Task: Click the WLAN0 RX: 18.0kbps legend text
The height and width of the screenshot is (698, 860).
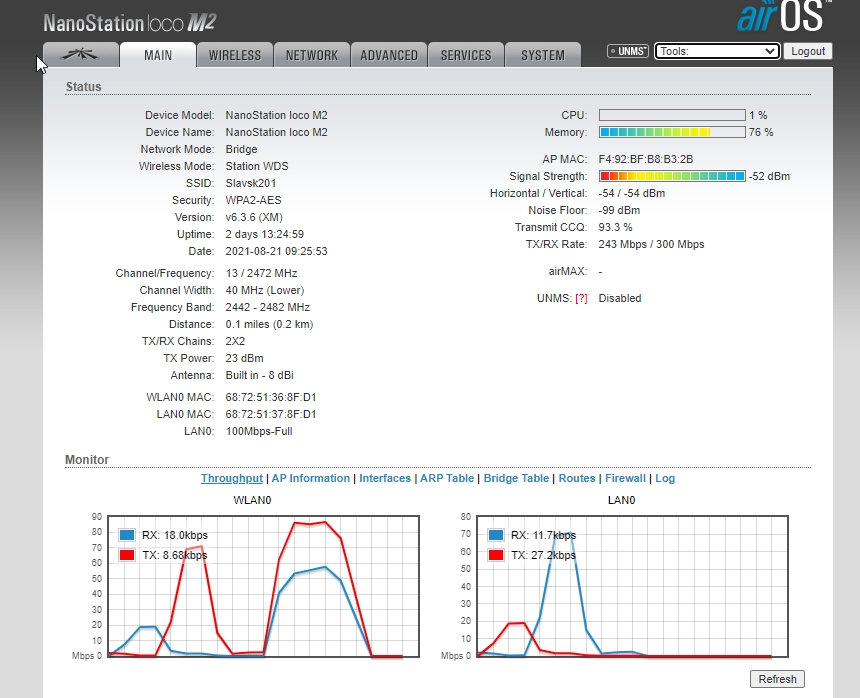Action: tap(175, 535)
